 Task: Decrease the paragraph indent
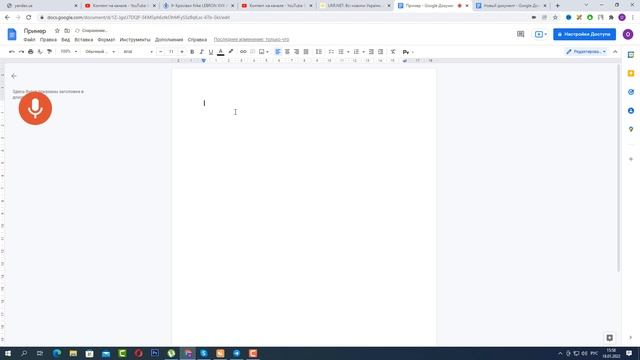click(371, 52)
